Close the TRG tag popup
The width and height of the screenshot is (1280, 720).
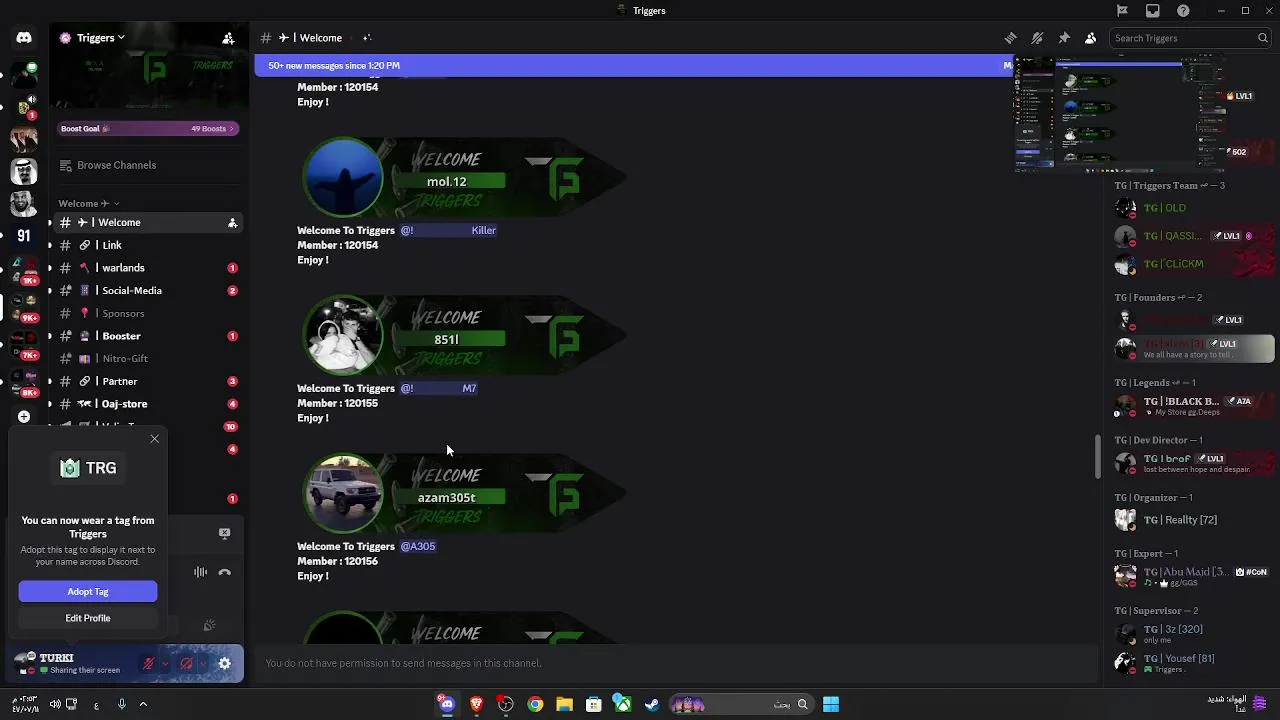tap(154, 439)
